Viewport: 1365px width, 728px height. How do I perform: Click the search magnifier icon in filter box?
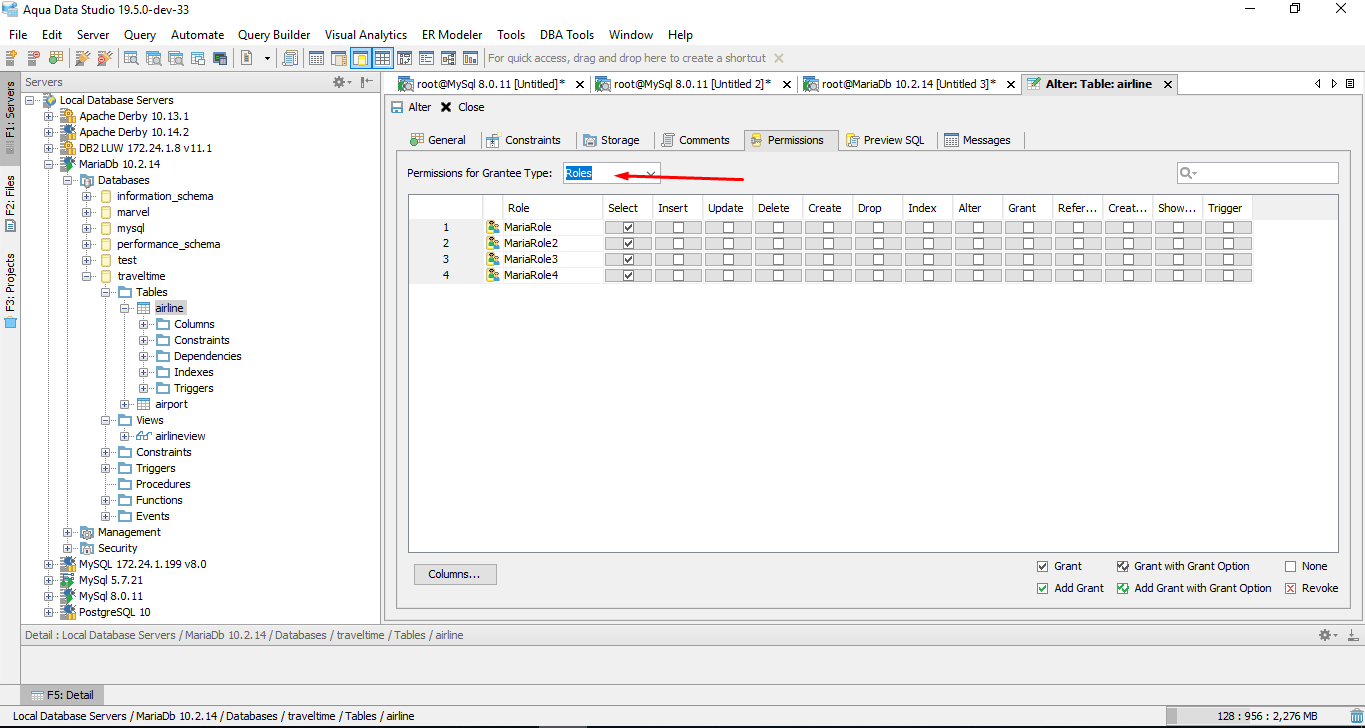pyautogui.click(x=1187, y=173)
